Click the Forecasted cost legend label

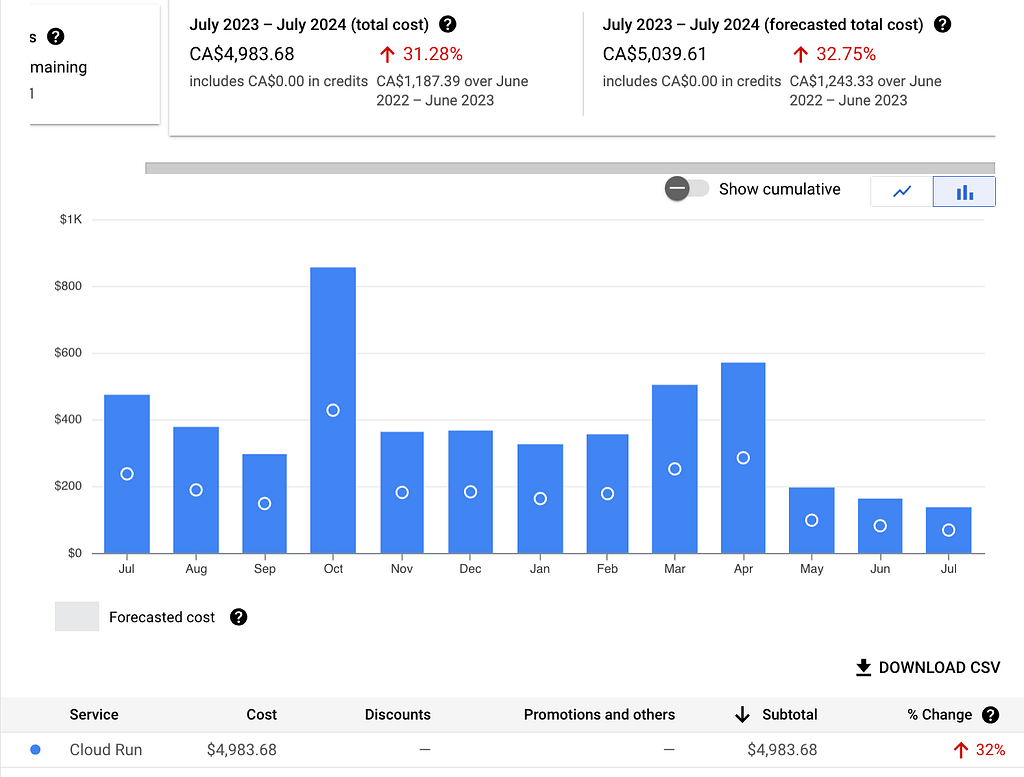click(162, 617)
